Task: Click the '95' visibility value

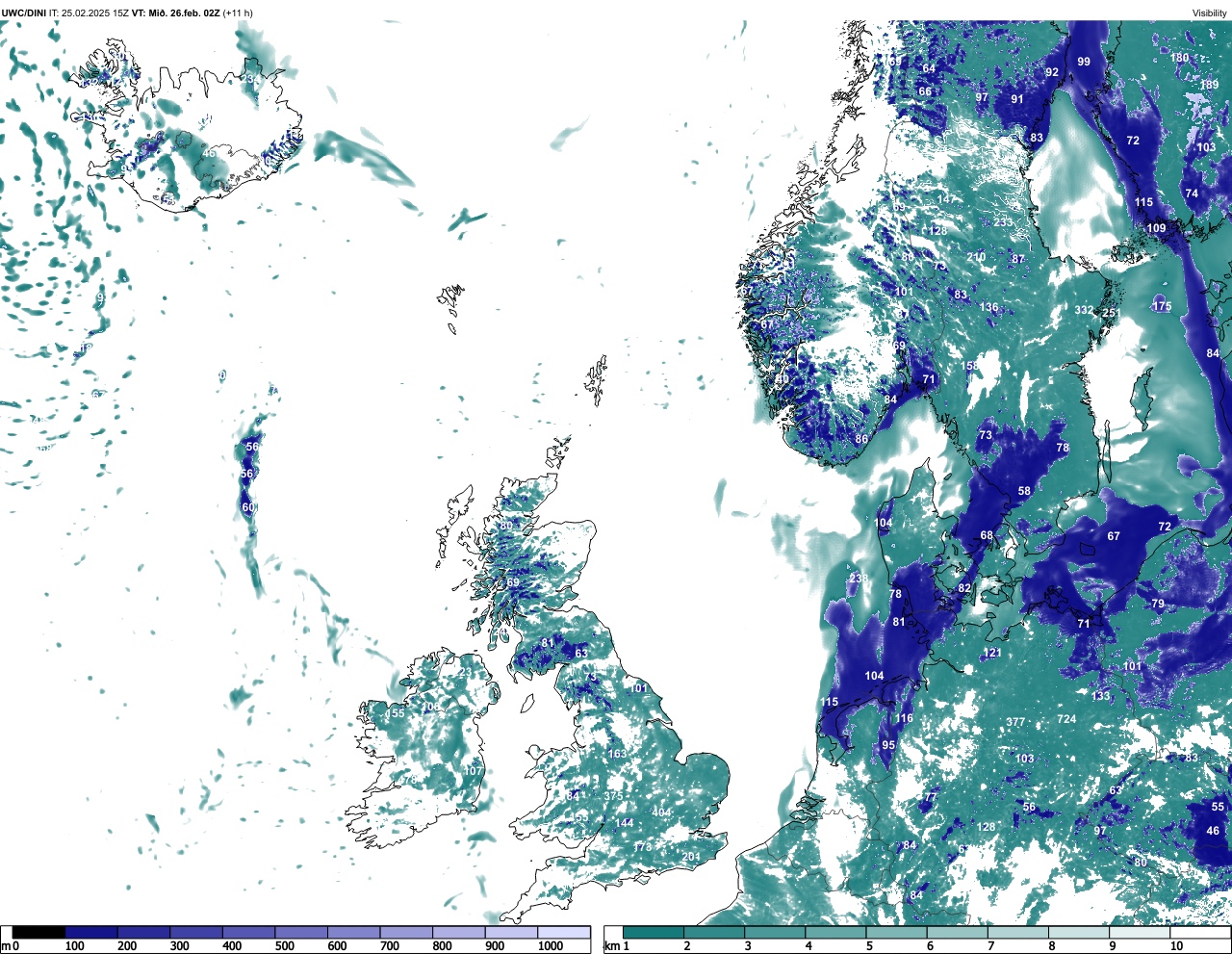Action: coord(888,745)
